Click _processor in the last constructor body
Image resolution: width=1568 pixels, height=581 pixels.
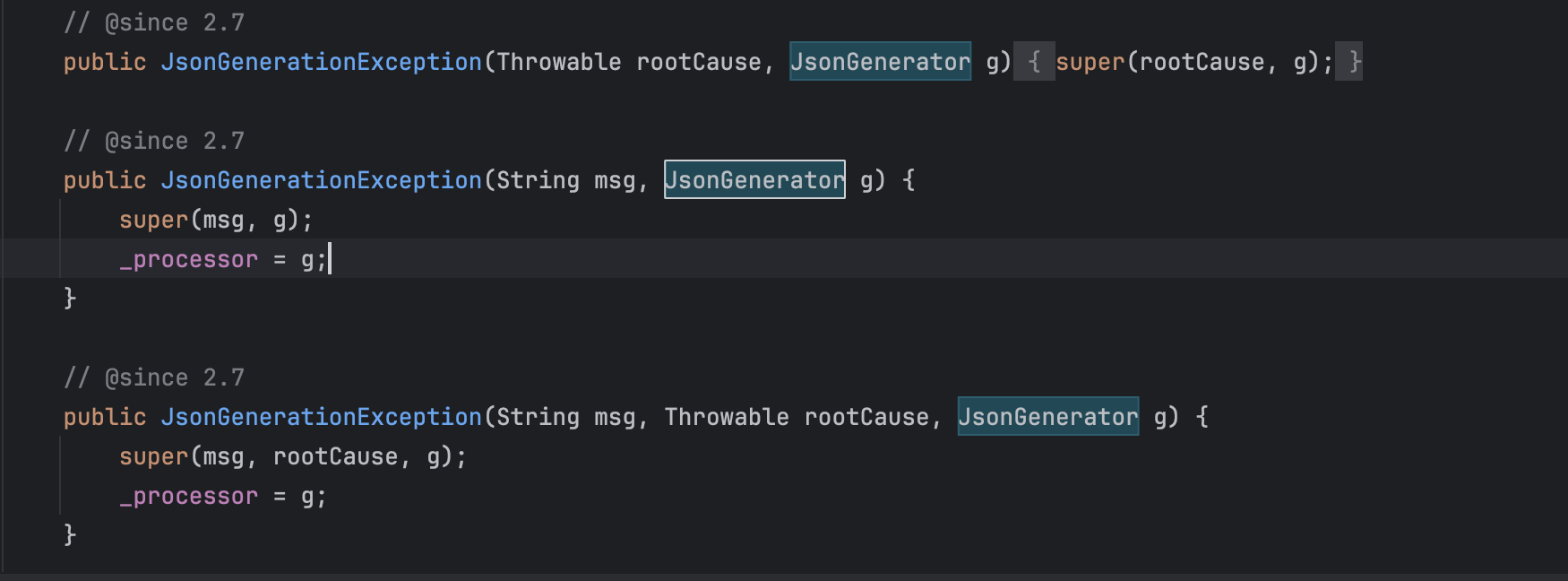coord(189,496)
